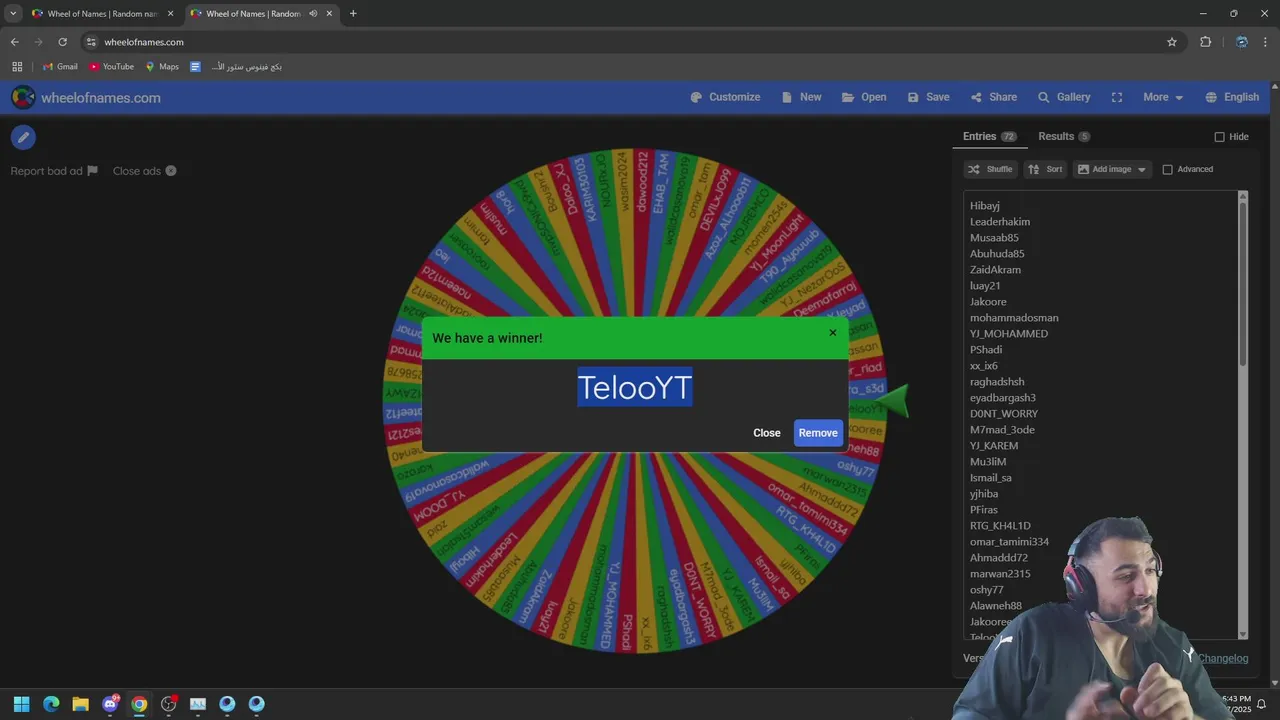The image size is (1280, 720).
Task: Enter fullscreen mode icon
Action: [1117, 97]
